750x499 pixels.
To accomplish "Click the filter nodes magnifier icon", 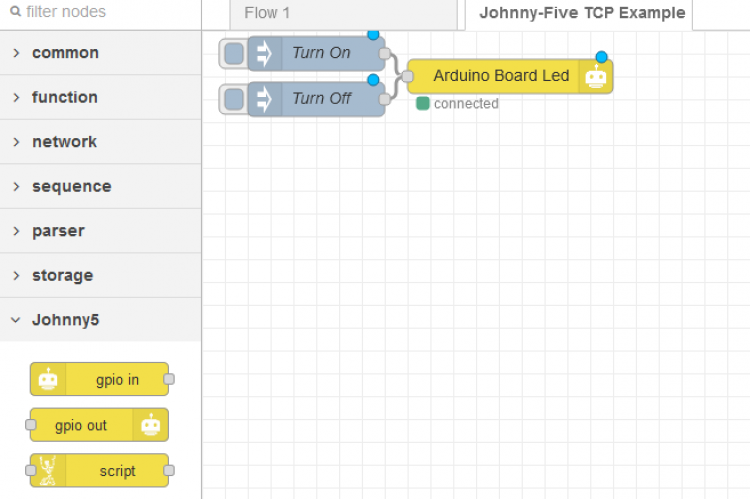I will pos(15,11).
